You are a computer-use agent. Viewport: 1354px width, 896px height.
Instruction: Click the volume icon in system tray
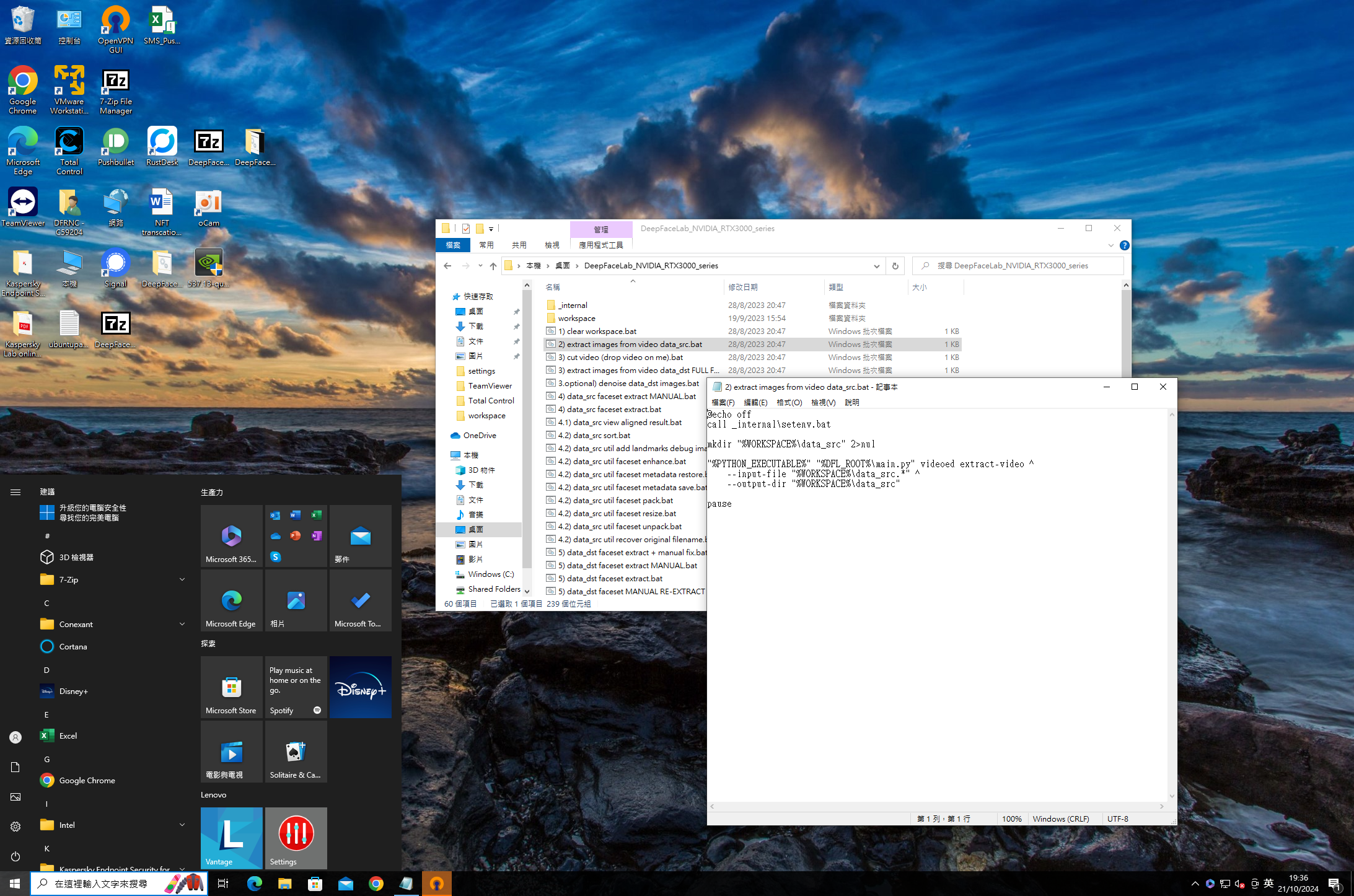1239,884
